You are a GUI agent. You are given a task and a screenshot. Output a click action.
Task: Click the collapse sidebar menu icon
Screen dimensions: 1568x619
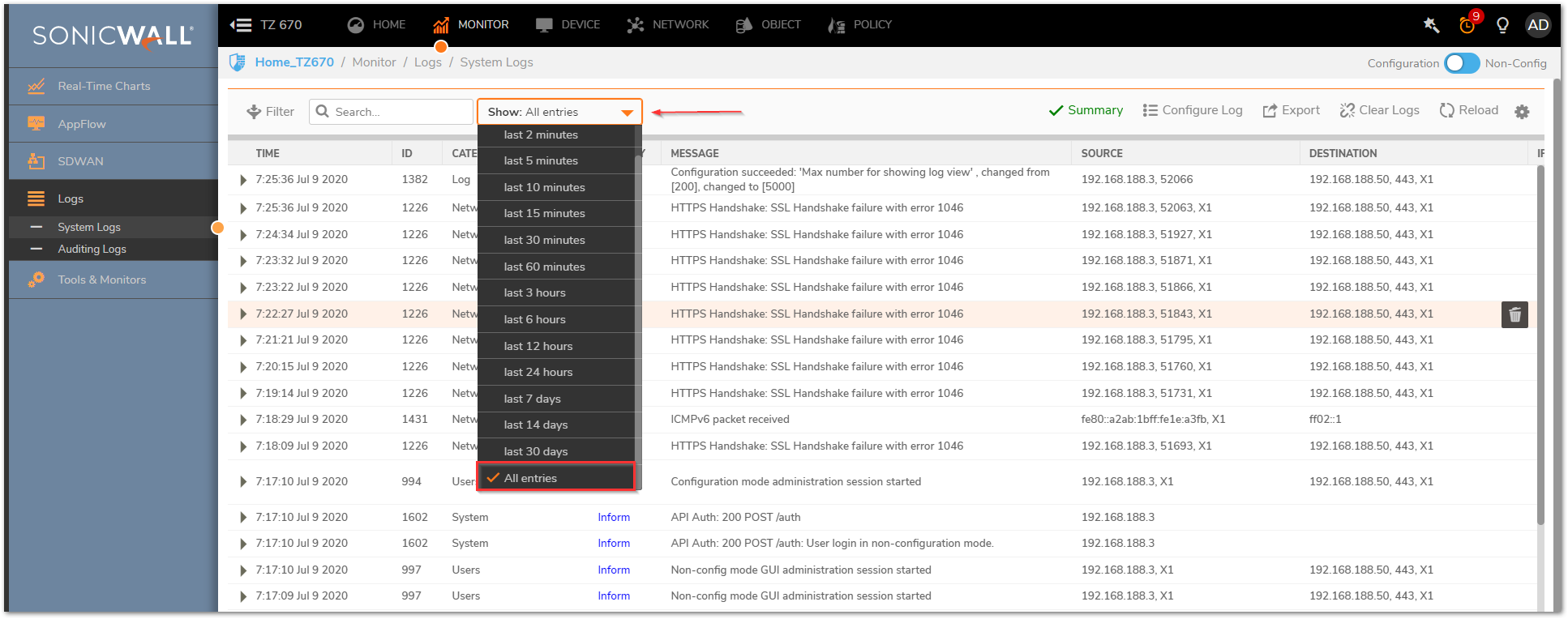(x=241, y=25)
